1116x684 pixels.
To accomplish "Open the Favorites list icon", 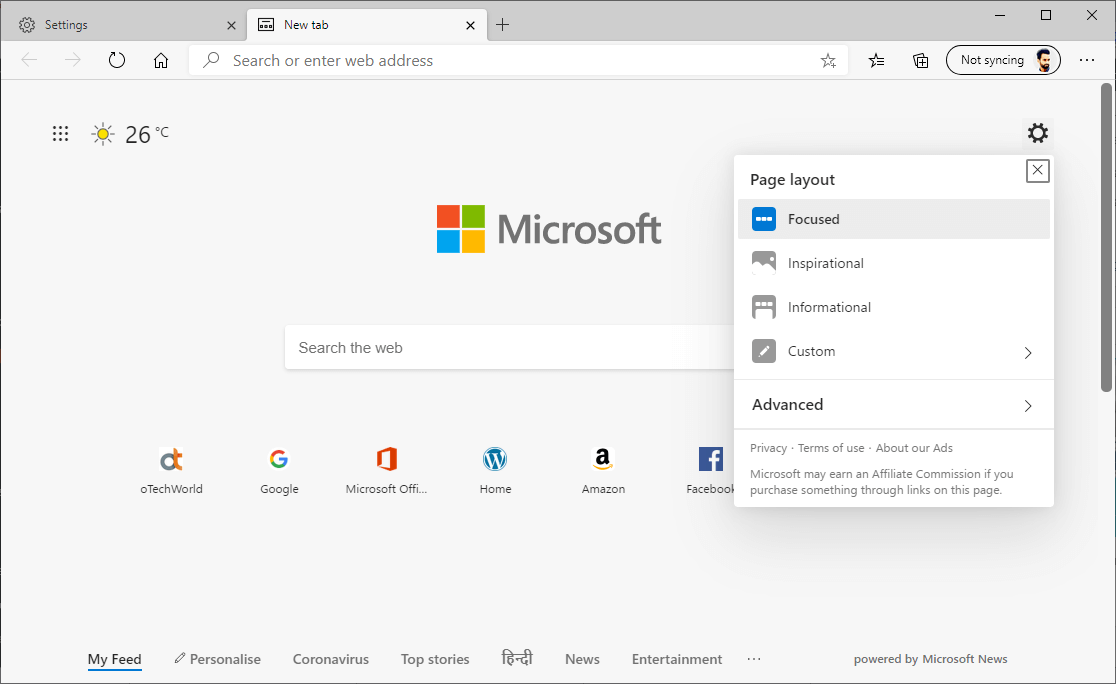I will [877, 60].
